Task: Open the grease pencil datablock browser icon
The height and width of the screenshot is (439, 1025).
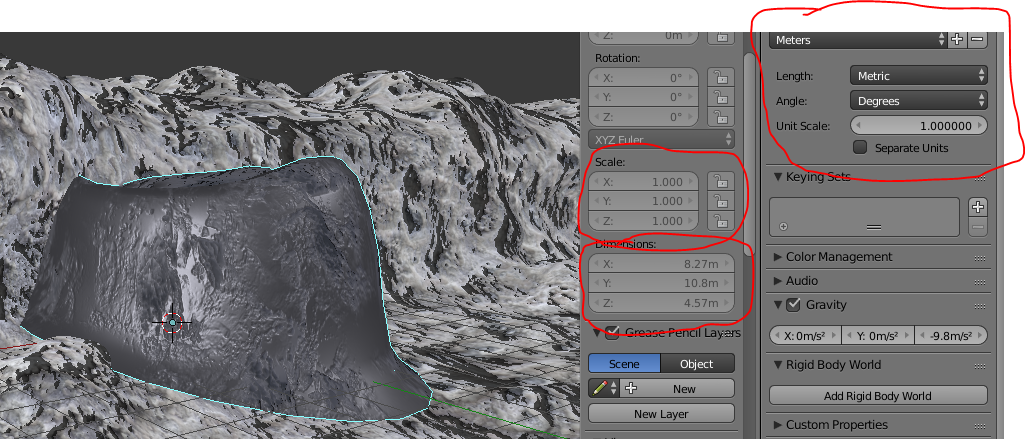Action: (x=603, y=389)
